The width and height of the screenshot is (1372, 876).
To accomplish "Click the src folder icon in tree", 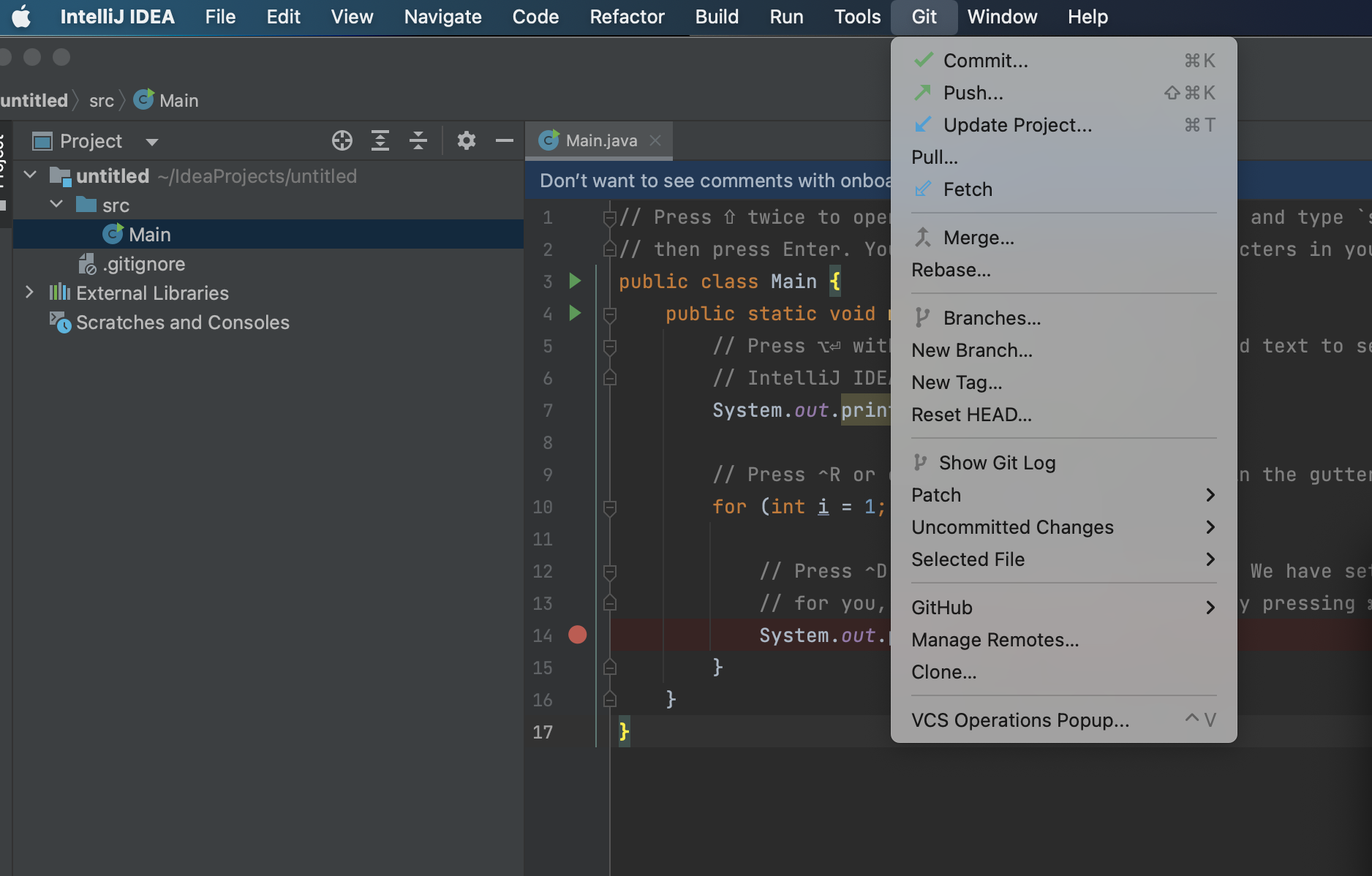I will pyautogui.click(x=86, y=205).
